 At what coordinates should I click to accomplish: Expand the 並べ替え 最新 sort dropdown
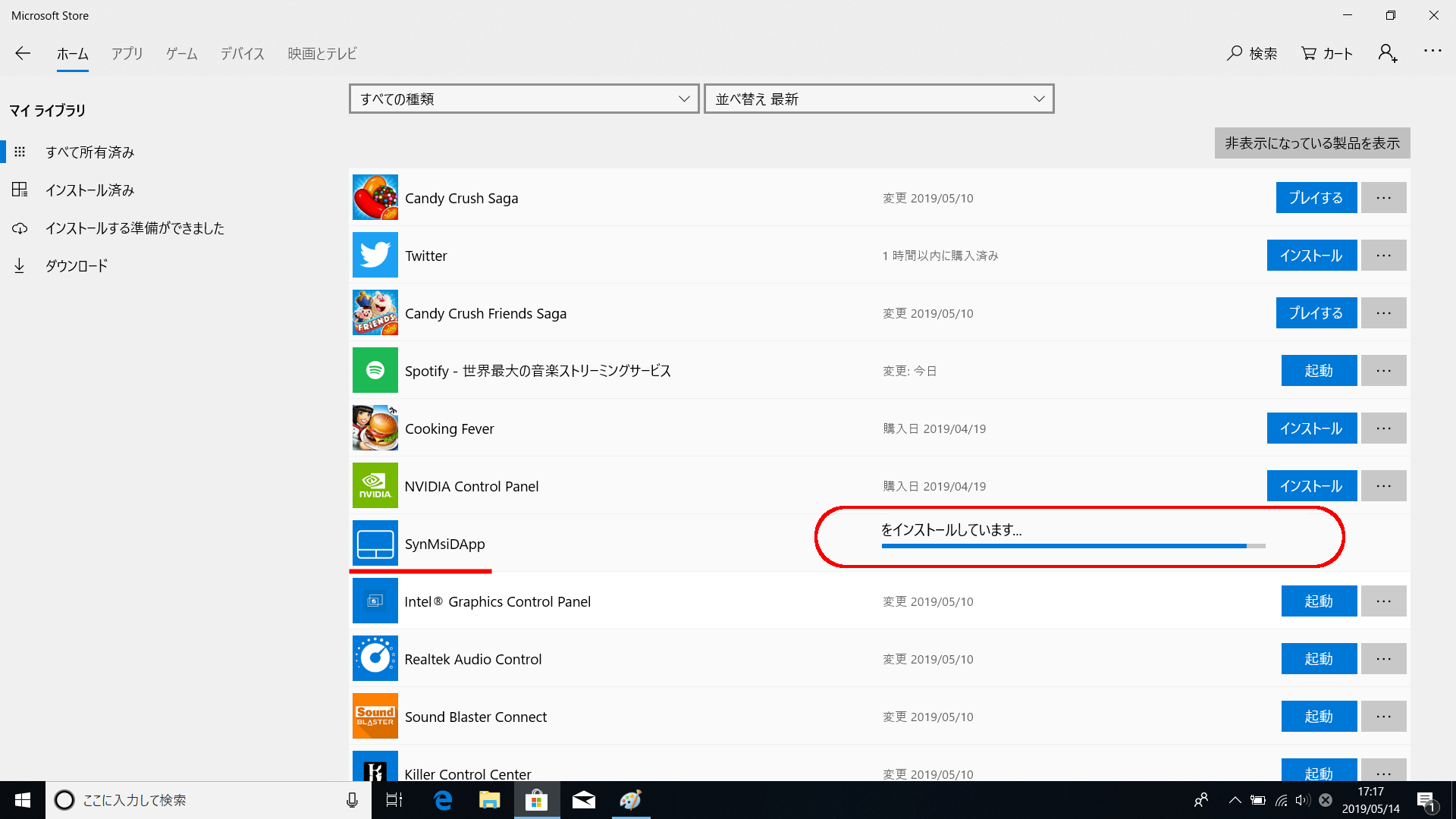click(879, 99)
